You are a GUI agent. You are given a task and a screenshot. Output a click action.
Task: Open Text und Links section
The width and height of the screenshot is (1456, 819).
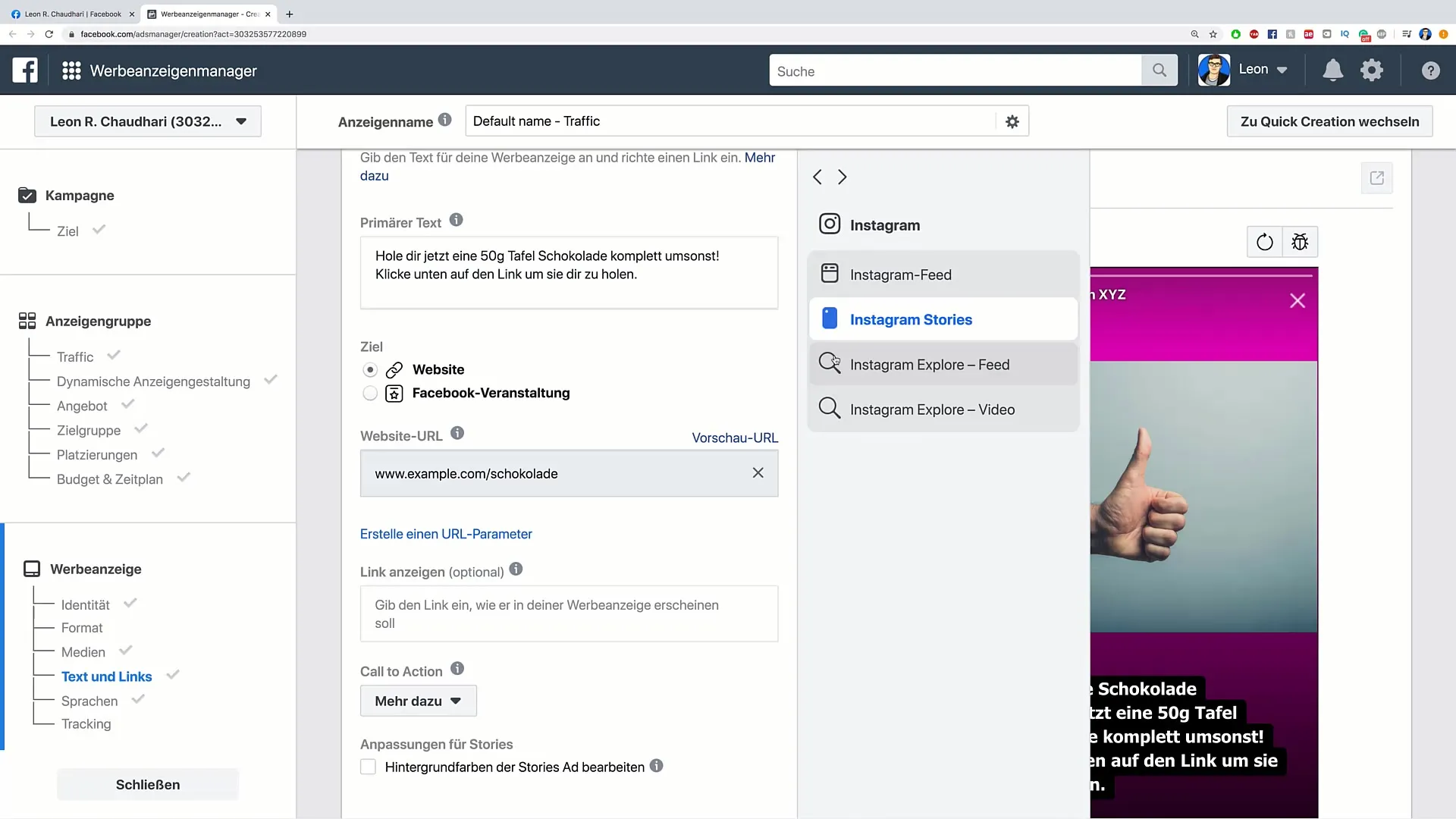(107, 676)
